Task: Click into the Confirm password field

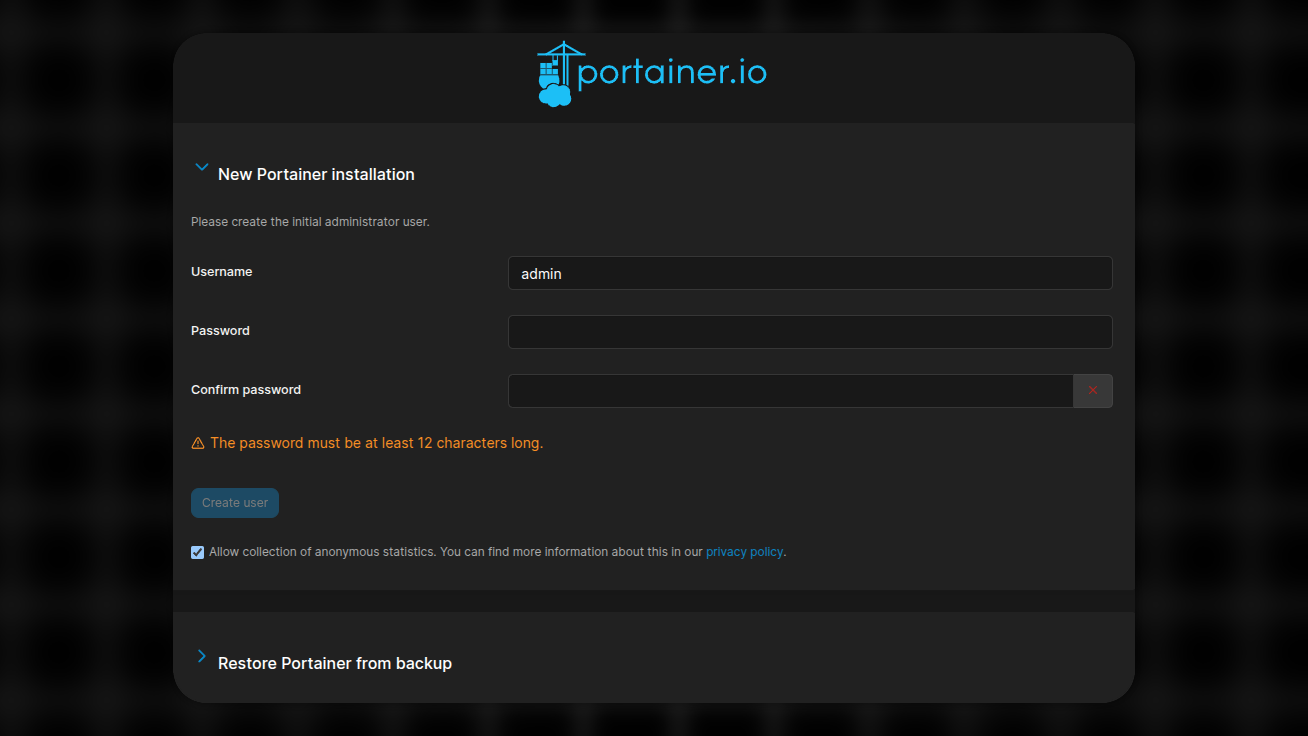Action: coord(791,391)
